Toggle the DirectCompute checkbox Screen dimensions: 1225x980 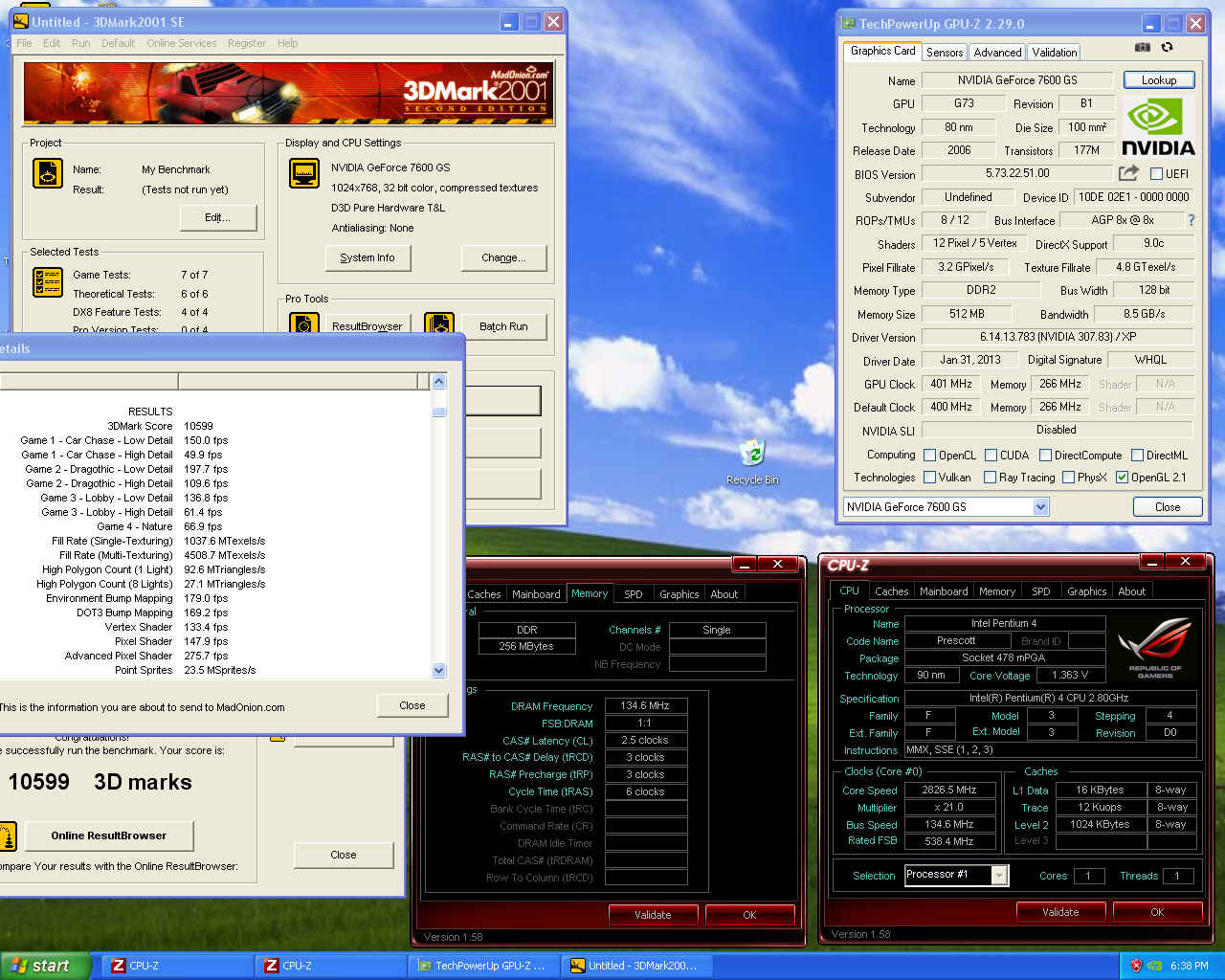pos(1045,456)
